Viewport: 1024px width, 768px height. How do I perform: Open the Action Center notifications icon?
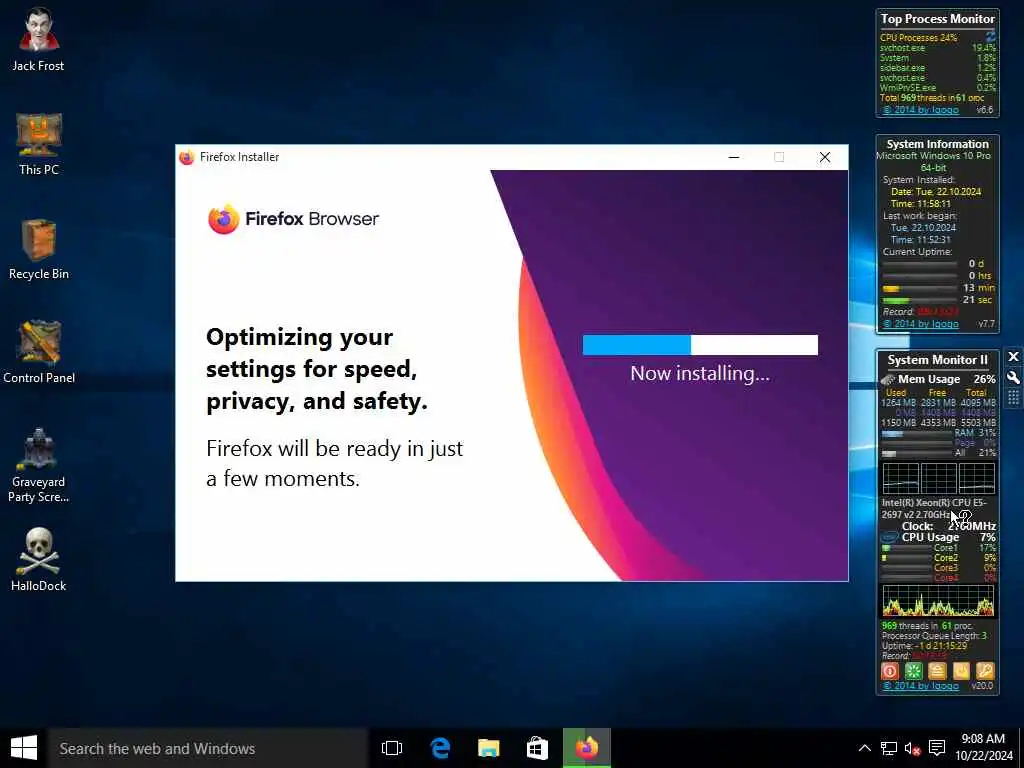coord(937,748)
